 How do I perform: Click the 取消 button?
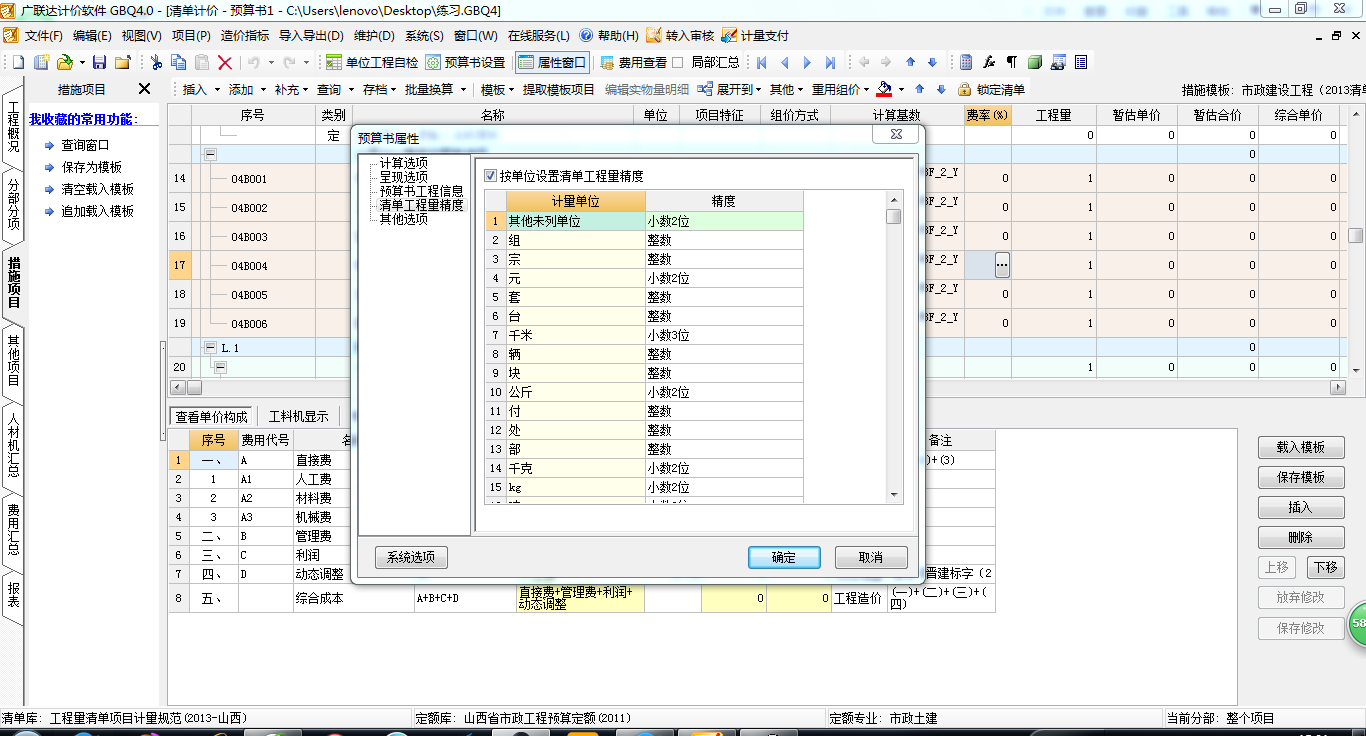tap(871, 557)
